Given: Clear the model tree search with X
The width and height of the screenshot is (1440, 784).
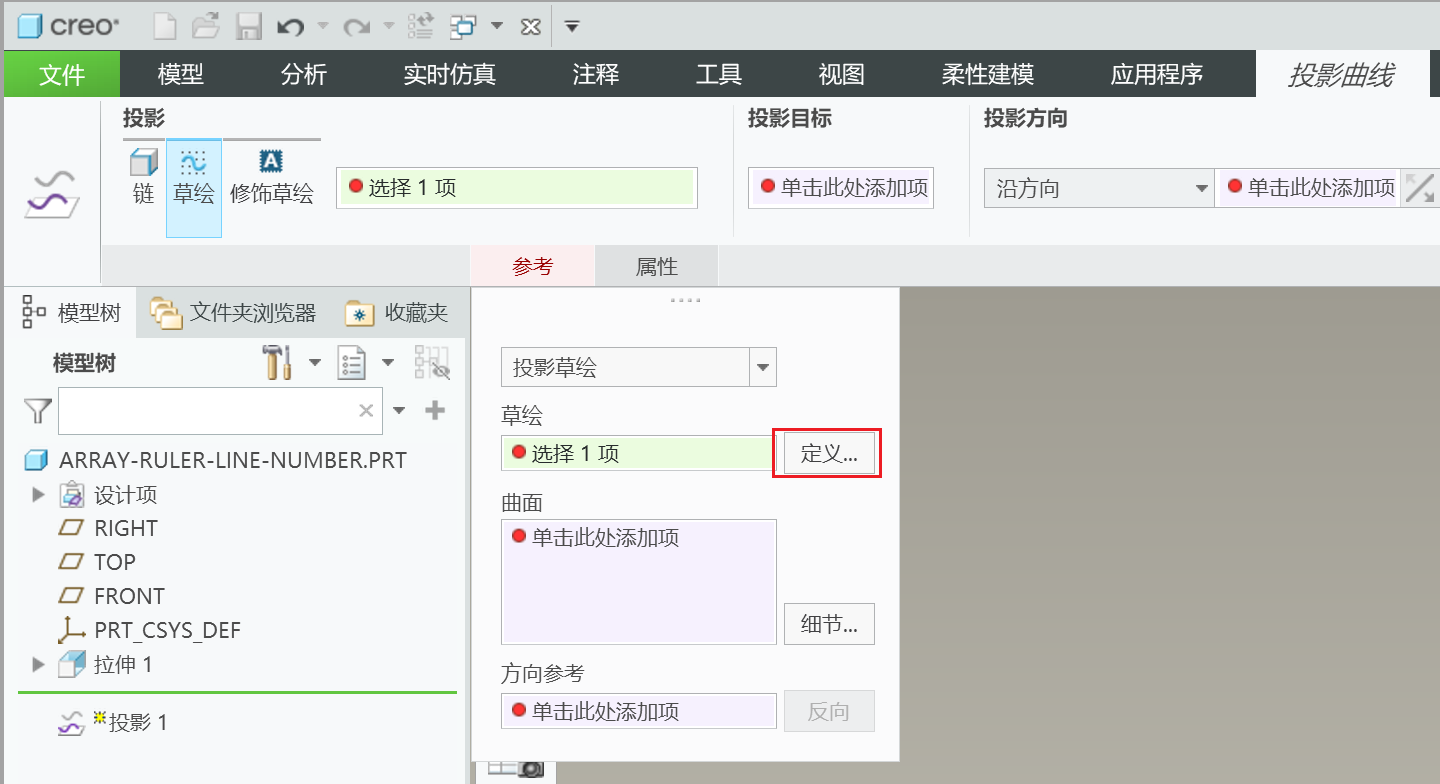Looking at the screenshot, I should (x=366, y=410).
